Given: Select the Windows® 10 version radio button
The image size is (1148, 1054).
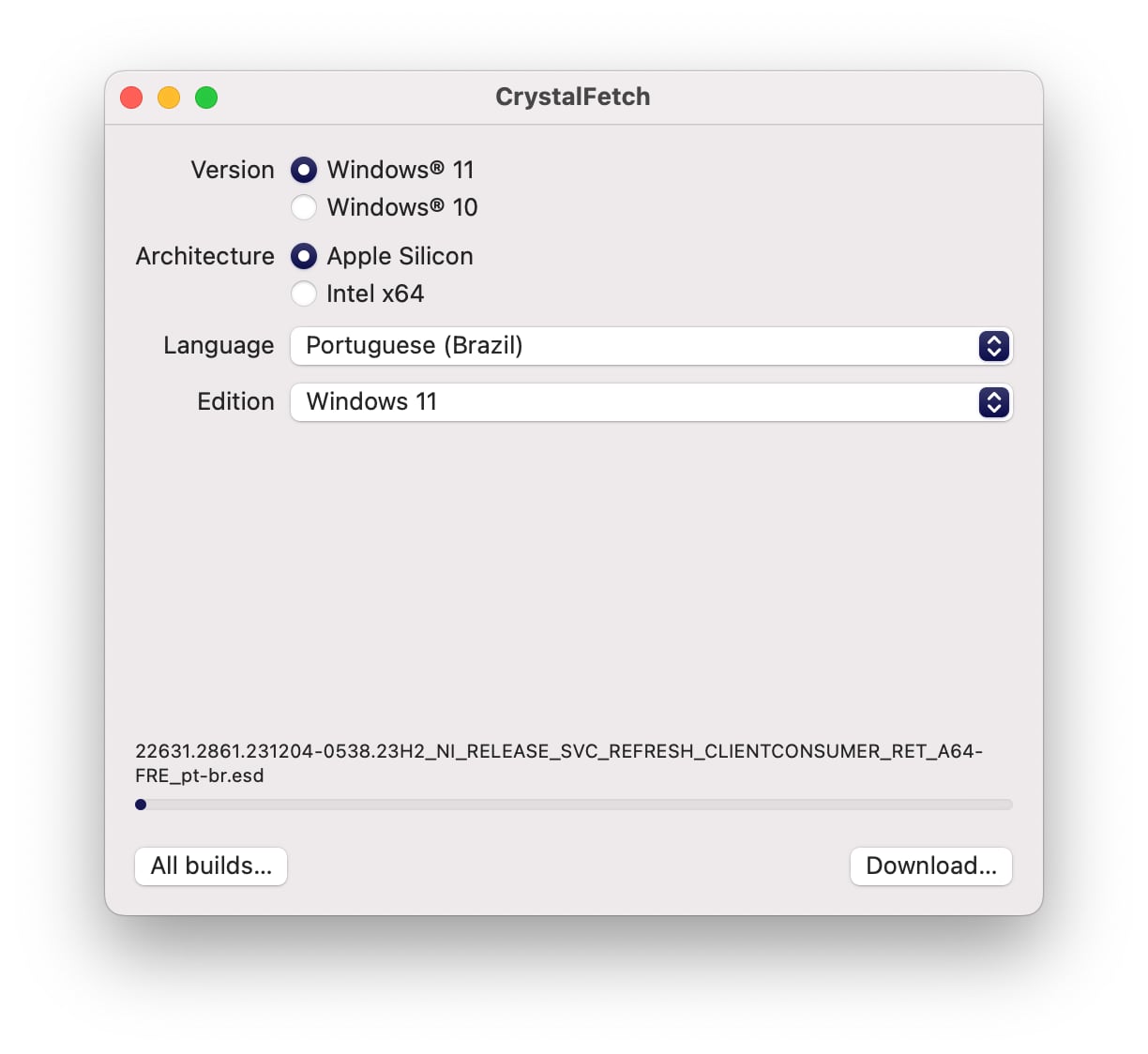Looking at the screenshot, I should point(304,207).
